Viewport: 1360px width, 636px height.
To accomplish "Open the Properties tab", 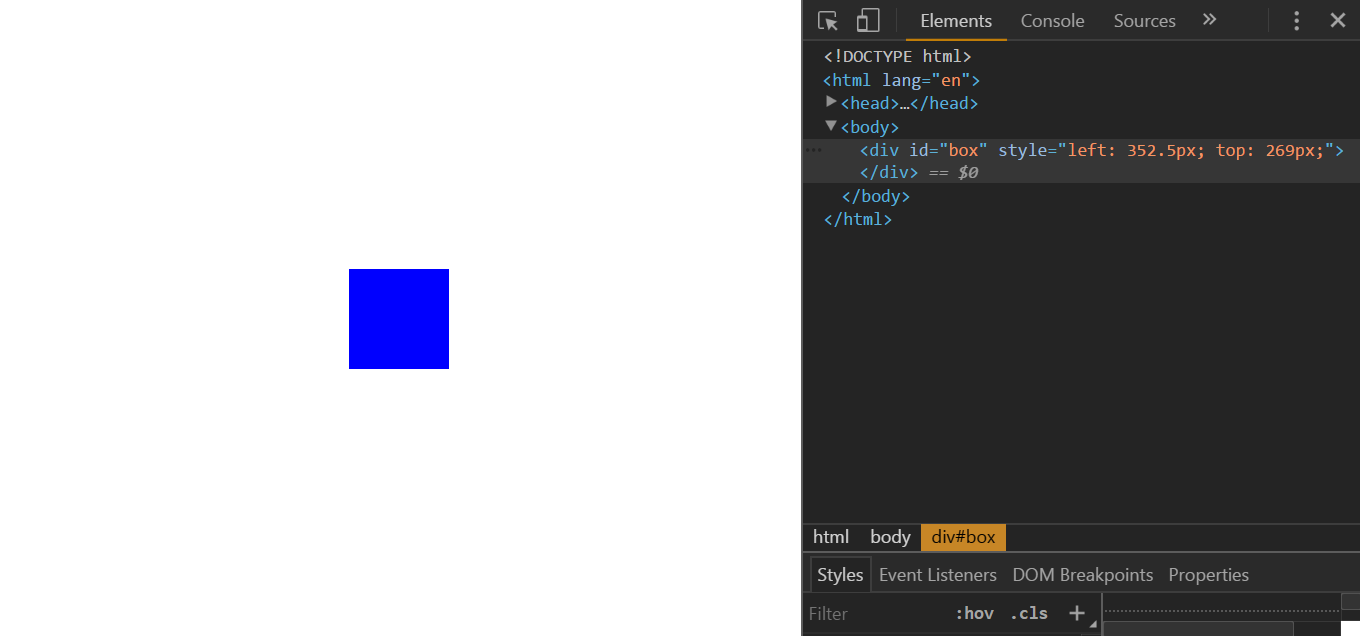I will coord(1208,575).
